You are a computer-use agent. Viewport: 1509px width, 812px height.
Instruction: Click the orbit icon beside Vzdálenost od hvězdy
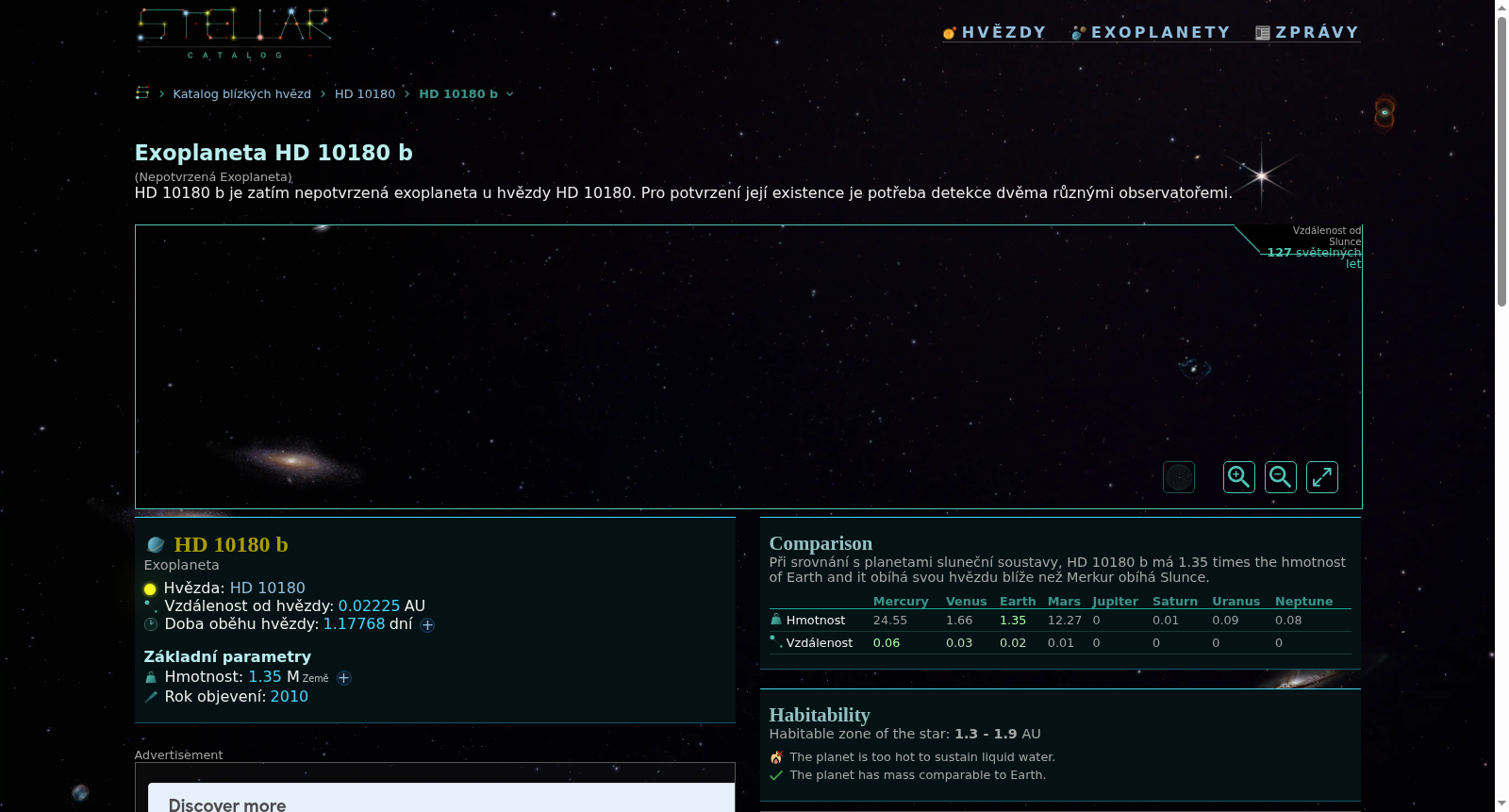(151, 605)
